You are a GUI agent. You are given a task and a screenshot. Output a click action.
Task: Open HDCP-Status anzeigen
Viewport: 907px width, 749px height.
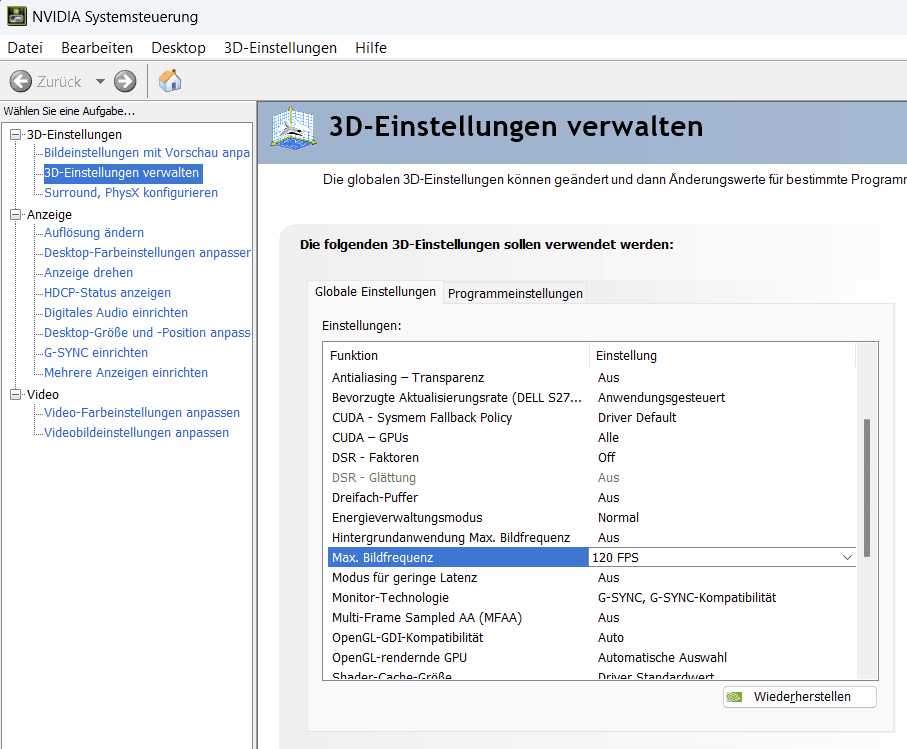[x=108, y=293]
